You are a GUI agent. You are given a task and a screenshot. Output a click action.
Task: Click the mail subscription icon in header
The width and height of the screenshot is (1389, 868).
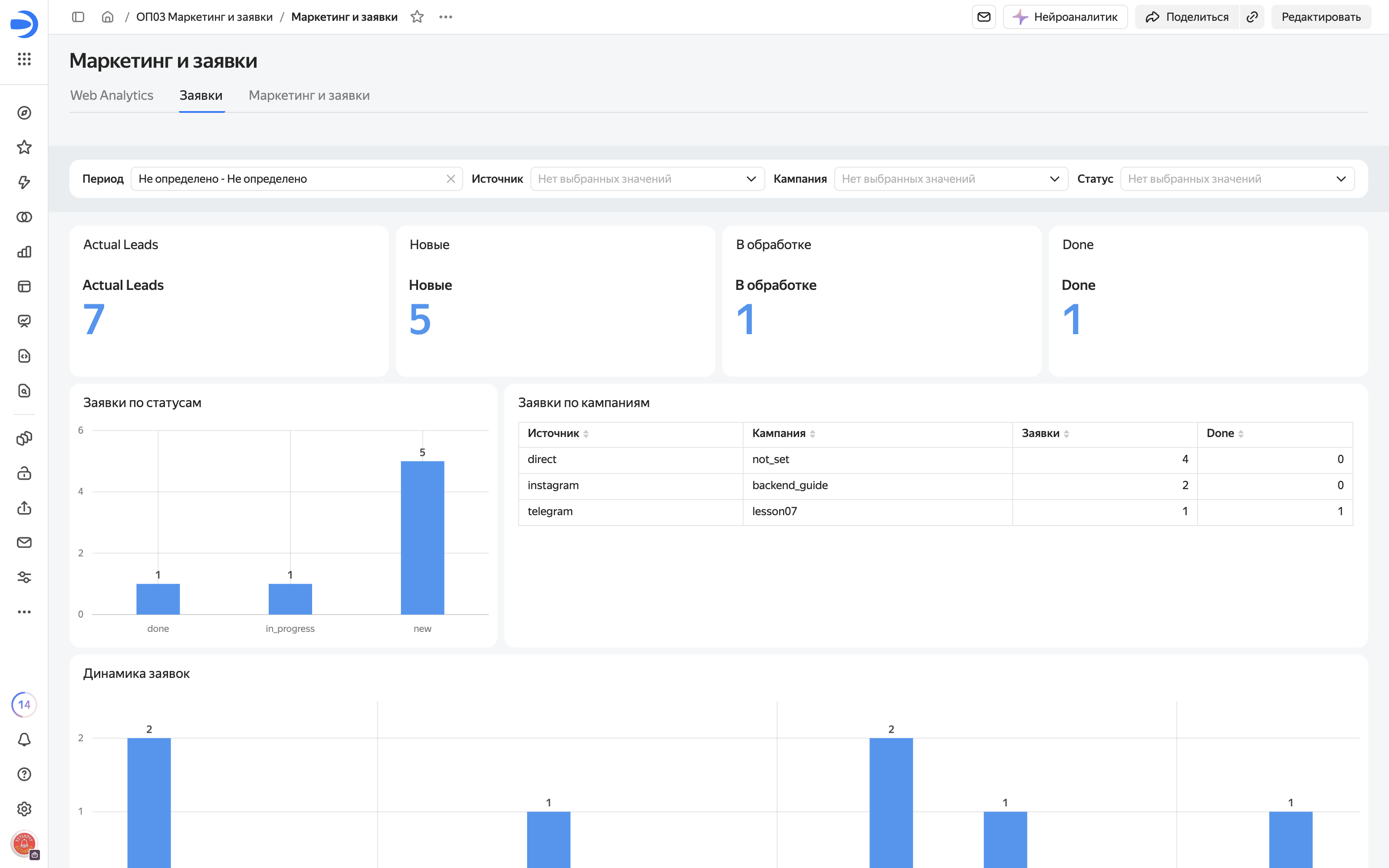(984, 17)
